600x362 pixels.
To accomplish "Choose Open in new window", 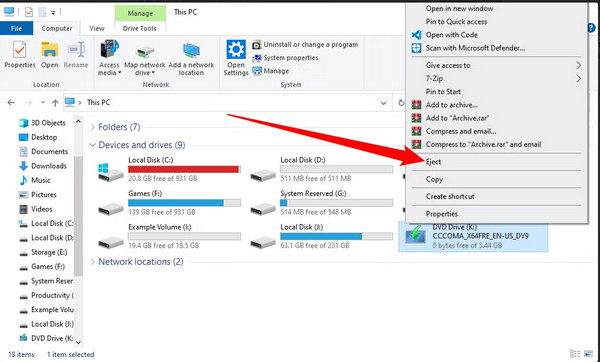I will pos(459,8).
